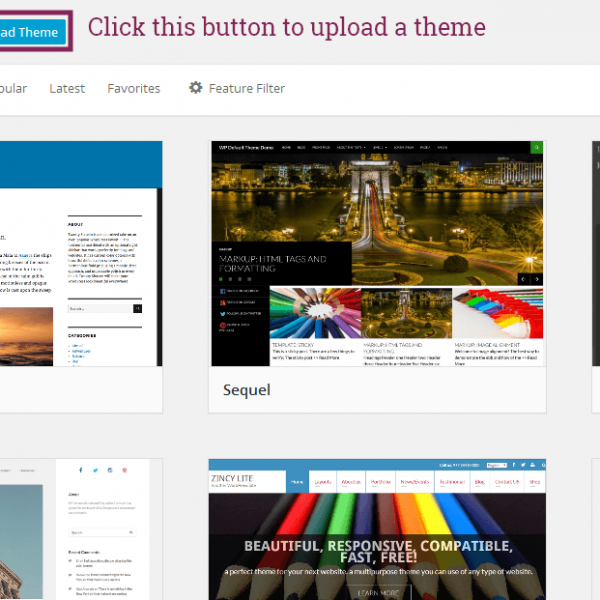Click the green search icon in Sequel preview
The width and height of the screenshot is (600, 600).
536,147
